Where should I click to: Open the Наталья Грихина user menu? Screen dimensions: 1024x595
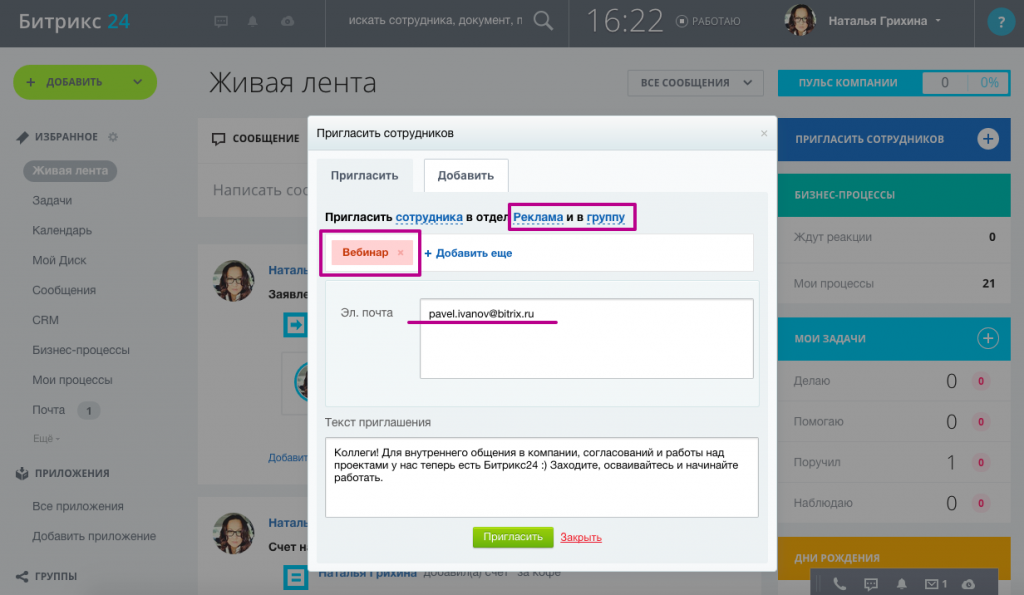(878, 21)
